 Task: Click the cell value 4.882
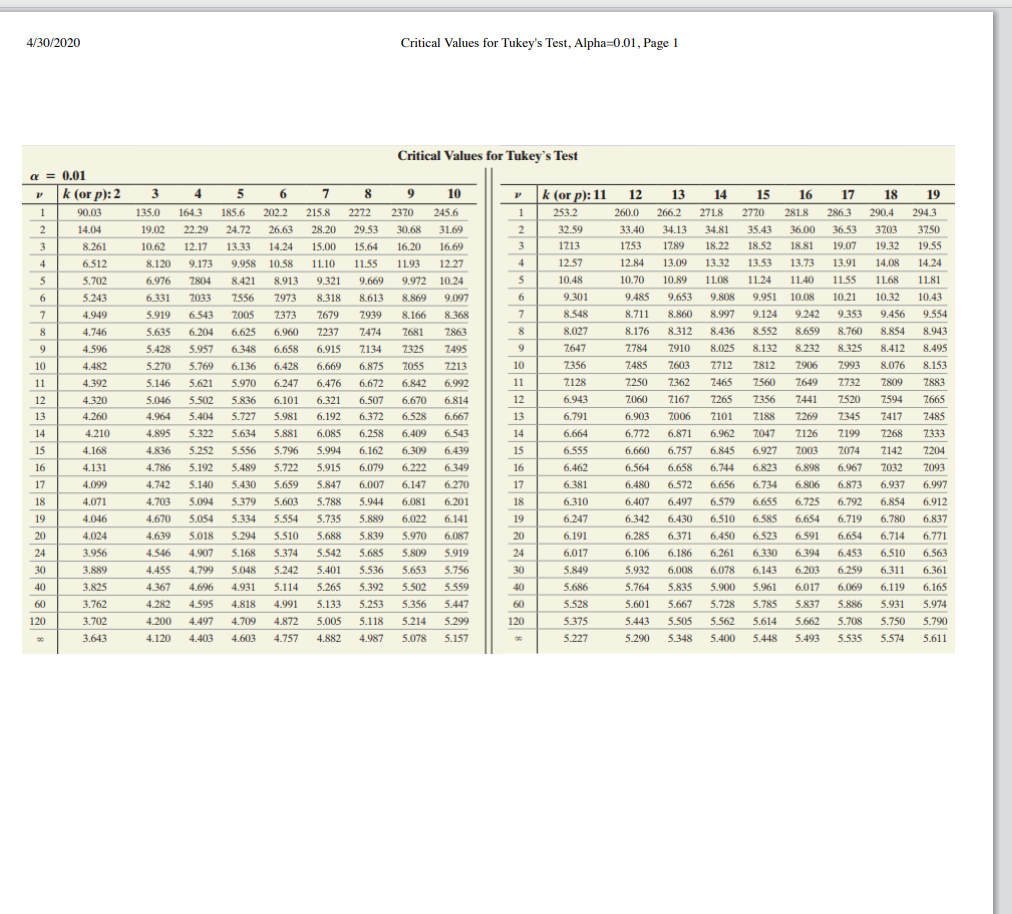(329, 638)
